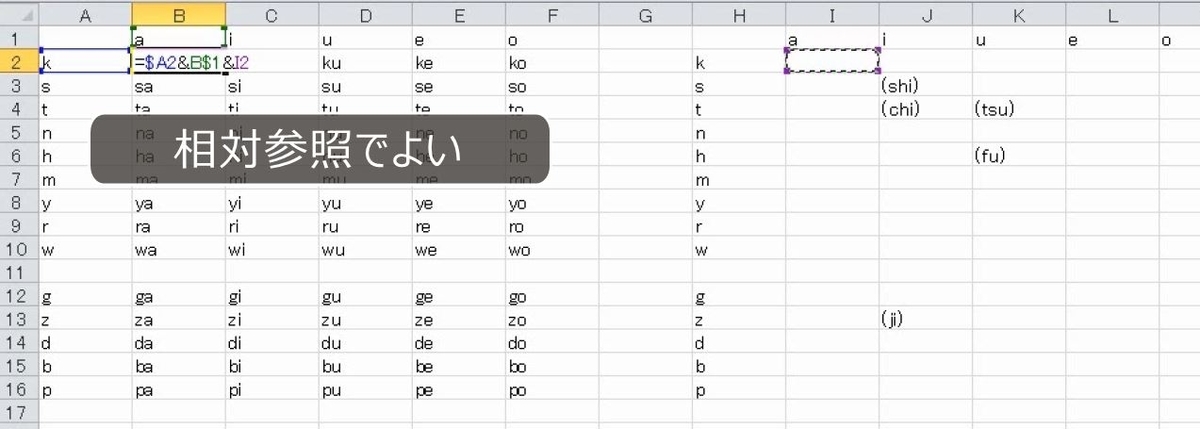Screen dimensions: 1200x429
Task: Select column header F
Action: pos(552,15)
